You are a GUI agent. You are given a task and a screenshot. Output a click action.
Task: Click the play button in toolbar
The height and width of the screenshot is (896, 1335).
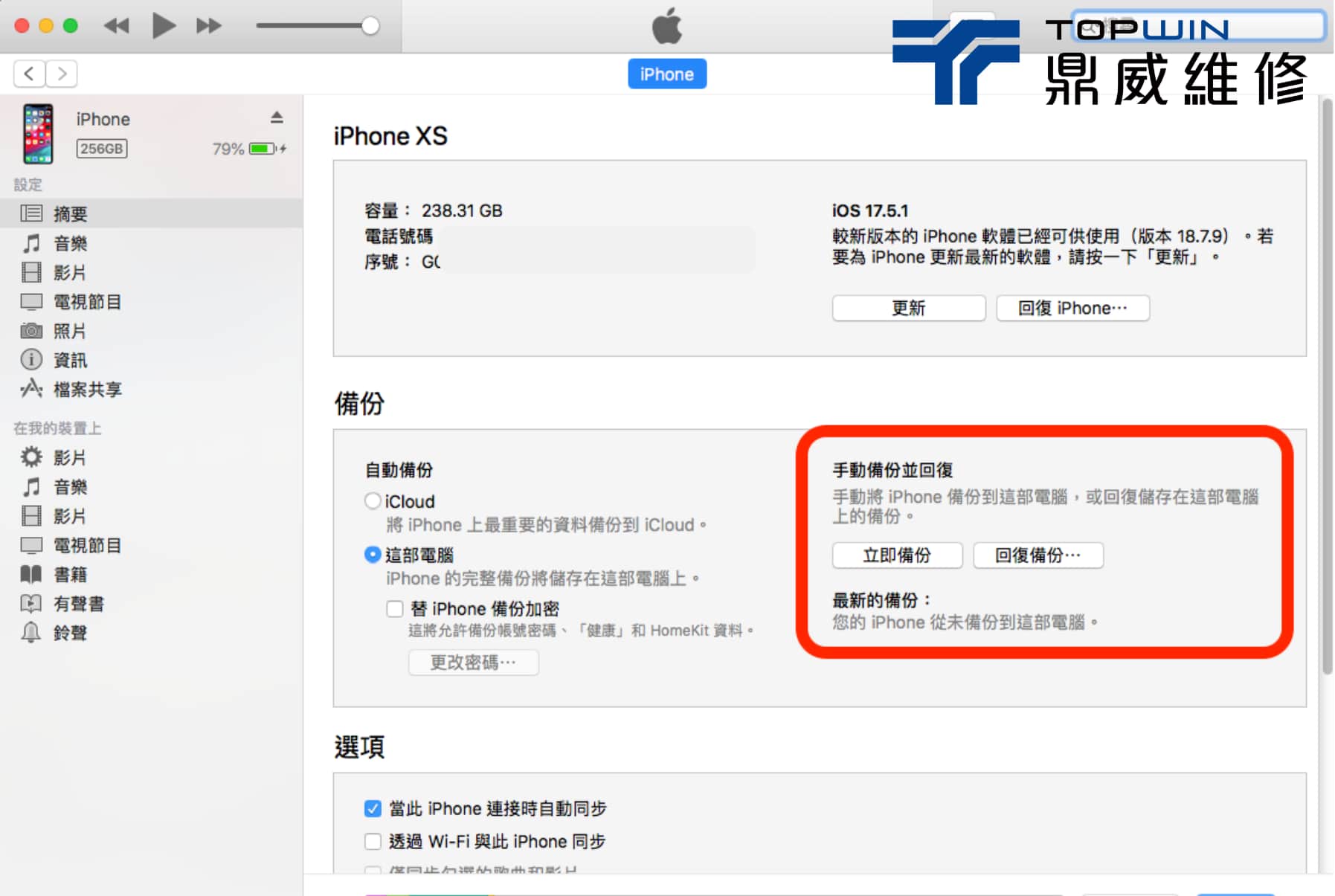point(163,26)
